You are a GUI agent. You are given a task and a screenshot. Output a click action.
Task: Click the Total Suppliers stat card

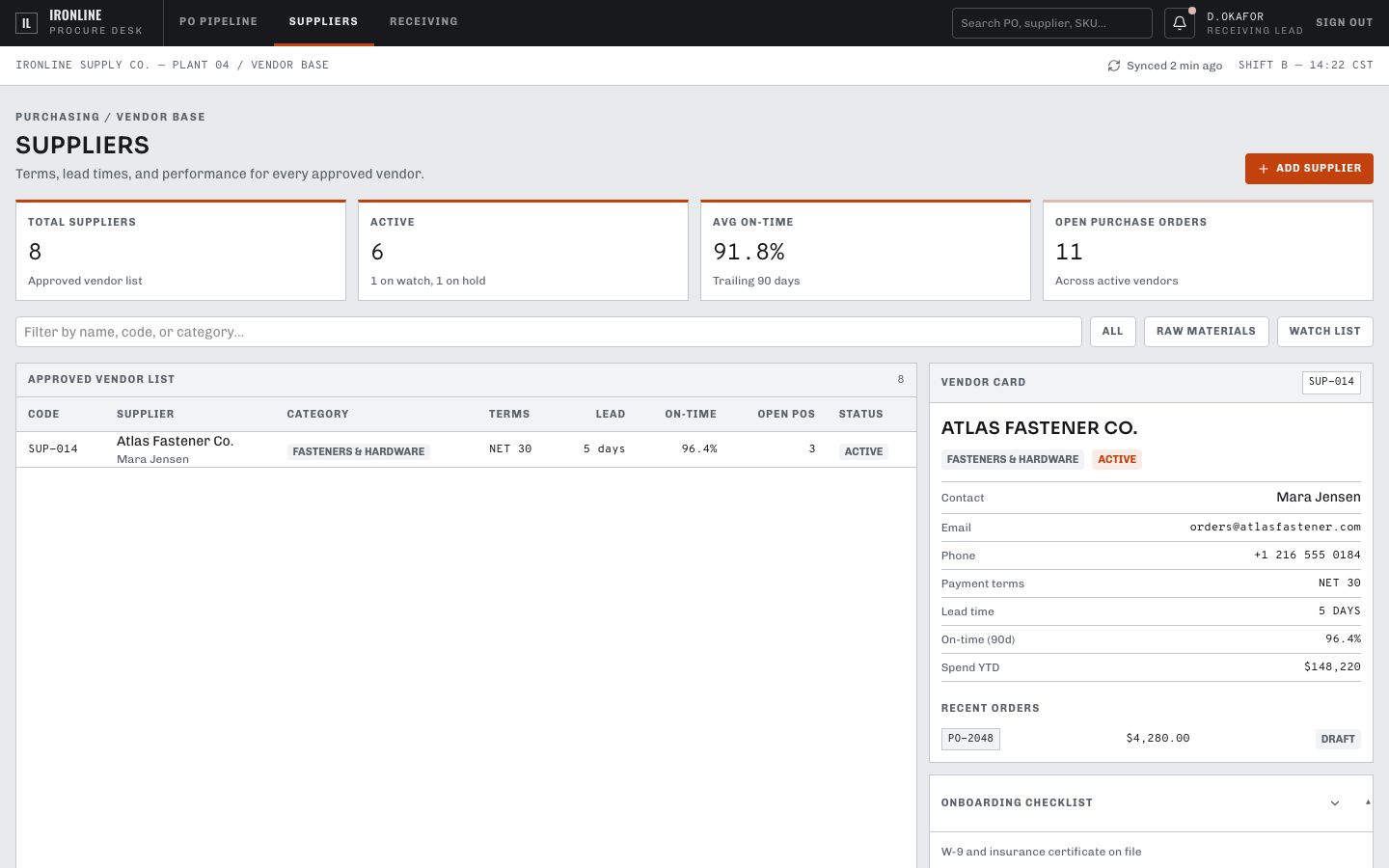(180, 251)
